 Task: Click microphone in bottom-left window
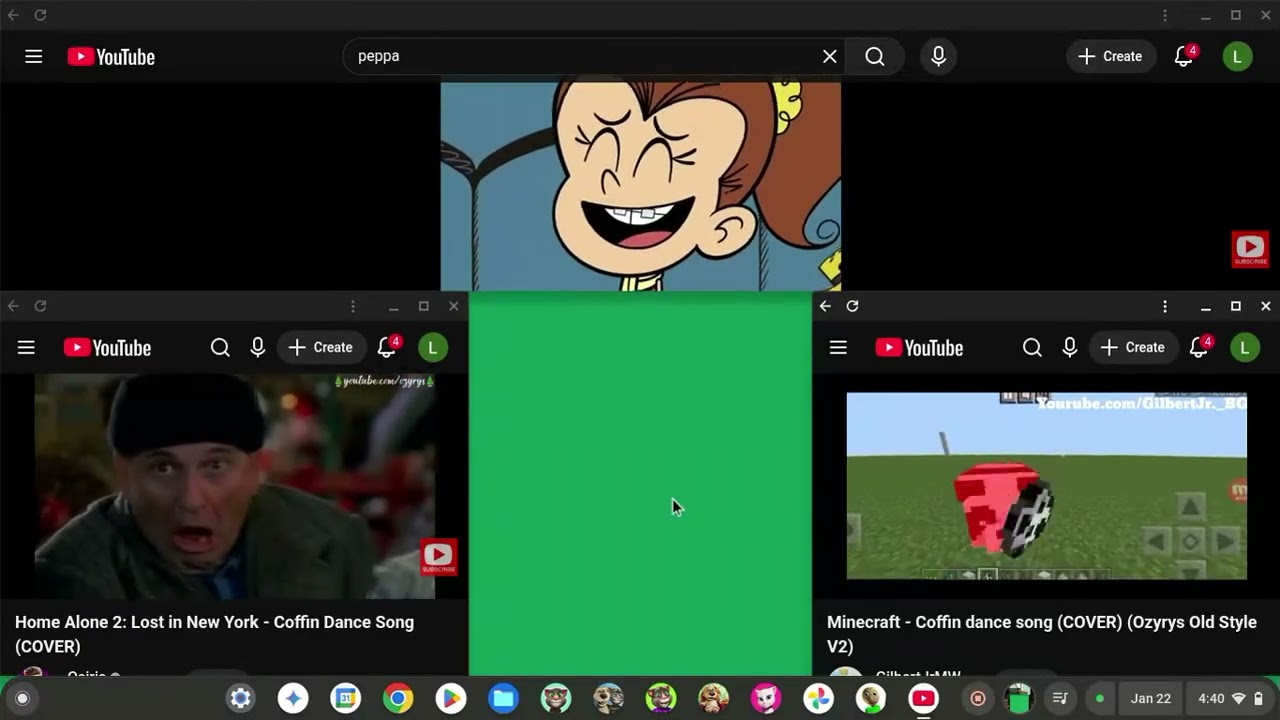[x=258, y=348]
